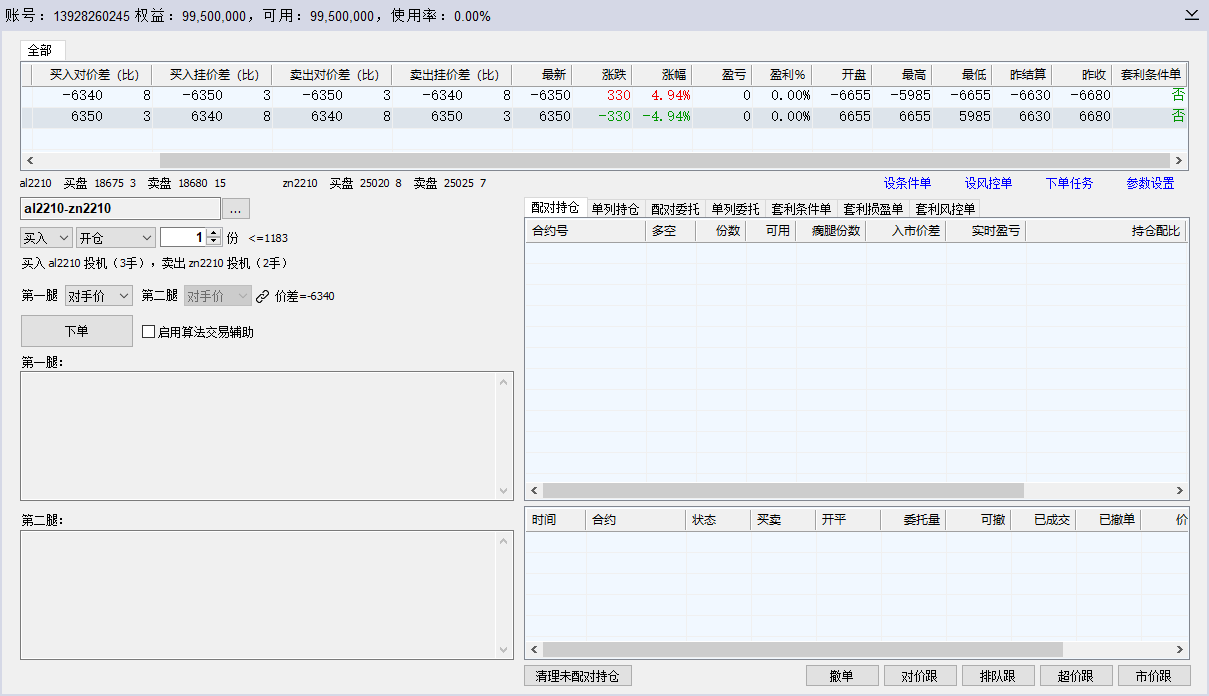Click the link icon beside 价差
The height and width of the screenshot is (696, 1209).
click(x=262, y=296)
